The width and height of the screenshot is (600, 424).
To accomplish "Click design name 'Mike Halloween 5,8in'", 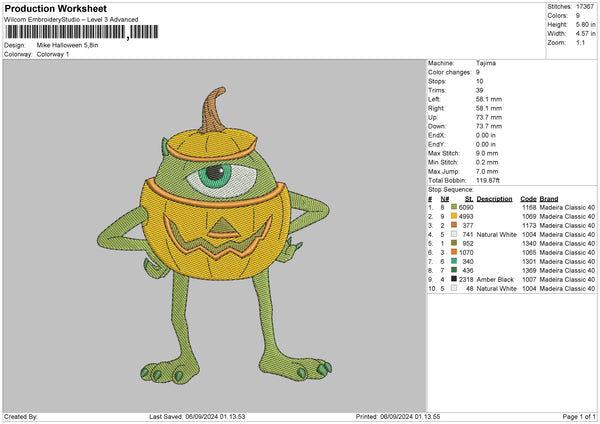I will pyautogui.click(x=67, y=45).
